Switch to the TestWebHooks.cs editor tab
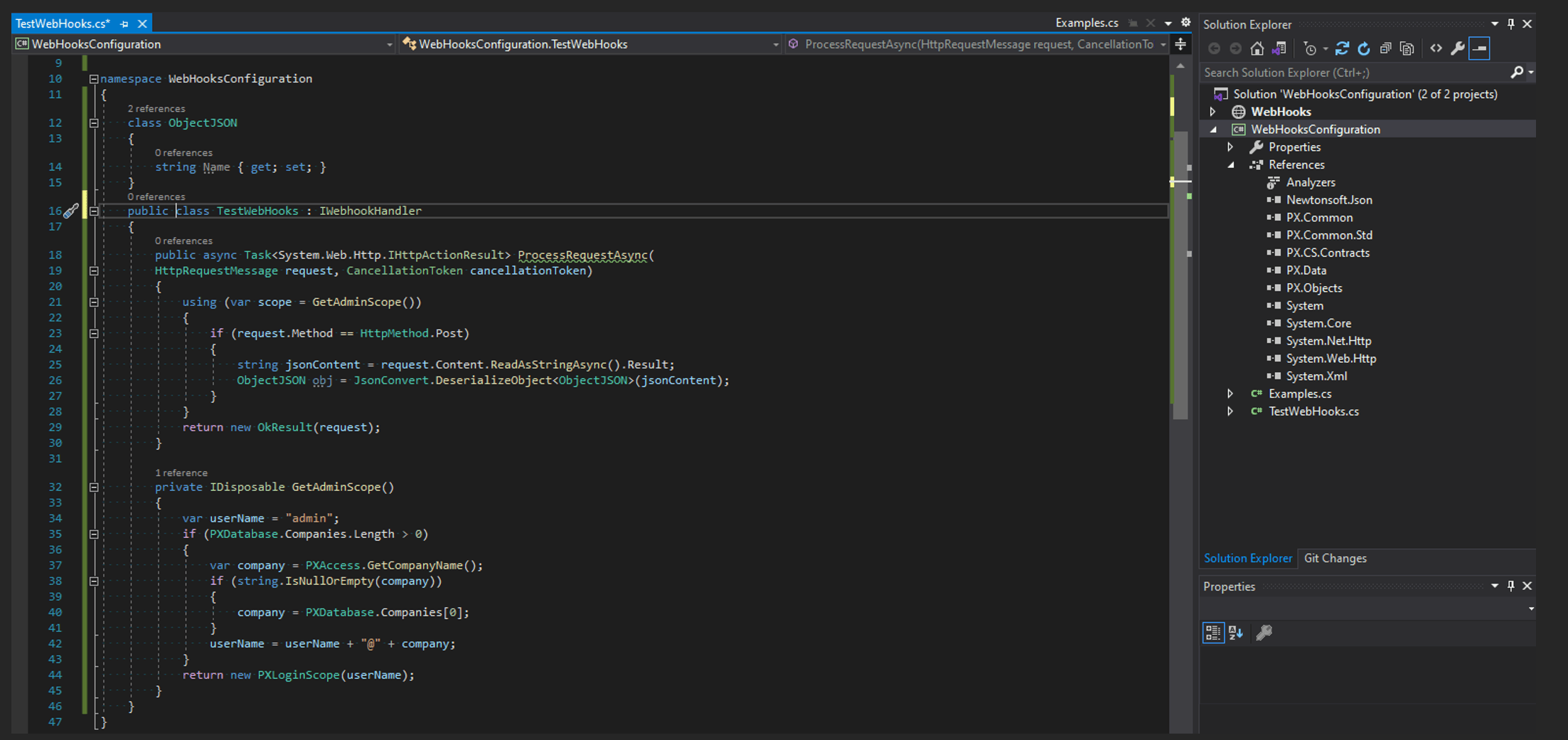 [63, 23]
